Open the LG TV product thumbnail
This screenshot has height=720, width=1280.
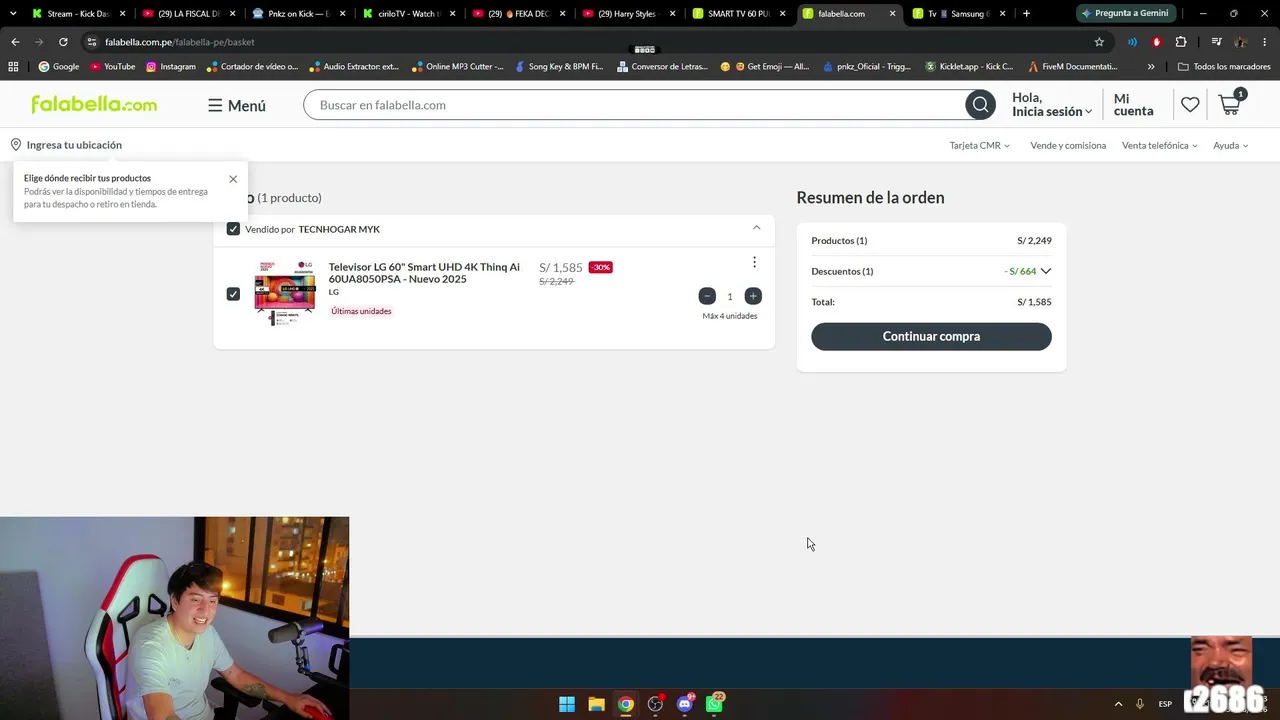[x=284, y=293]
